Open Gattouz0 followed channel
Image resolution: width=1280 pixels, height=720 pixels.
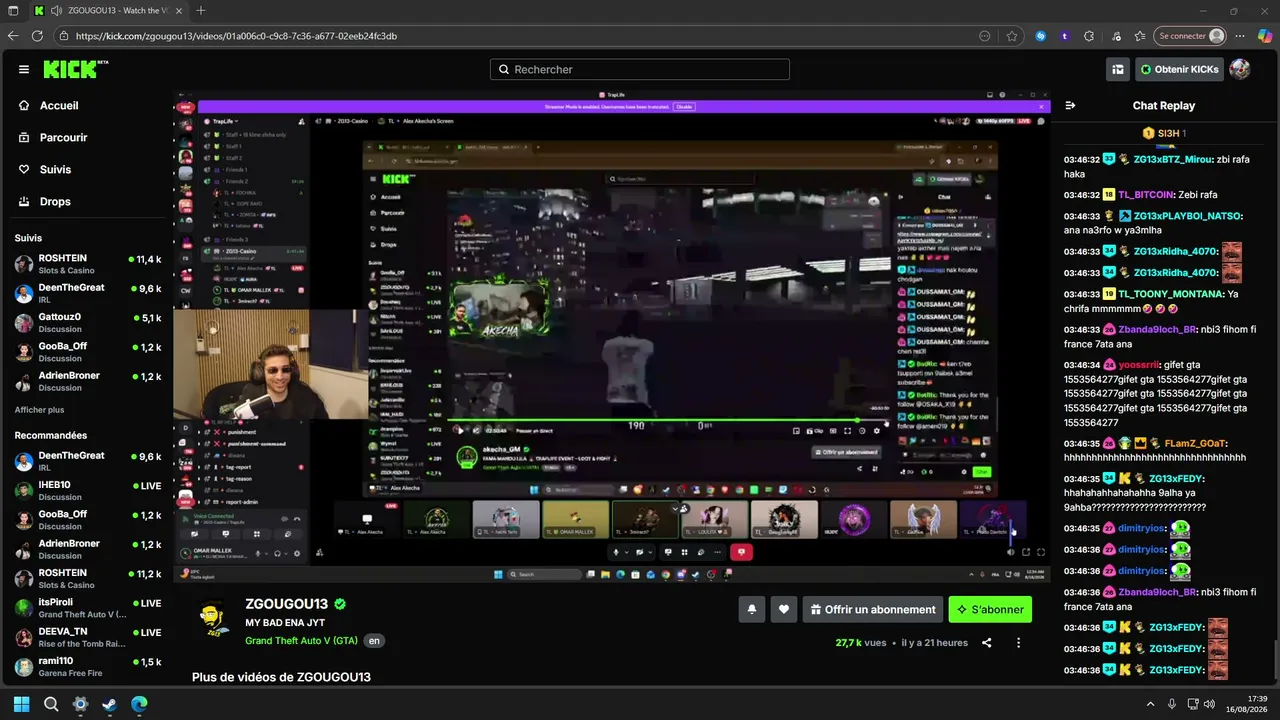88,323
